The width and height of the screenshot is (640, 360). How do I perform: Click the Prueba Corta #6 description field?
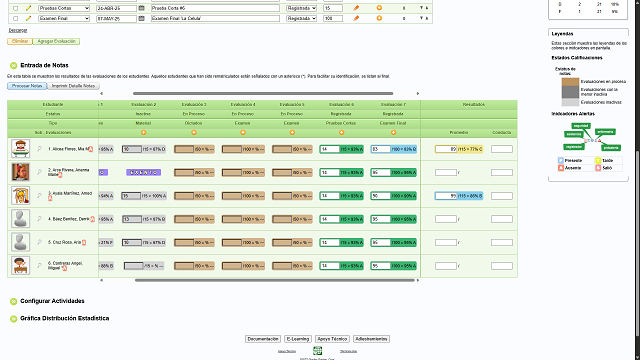[x=215, y=8]
